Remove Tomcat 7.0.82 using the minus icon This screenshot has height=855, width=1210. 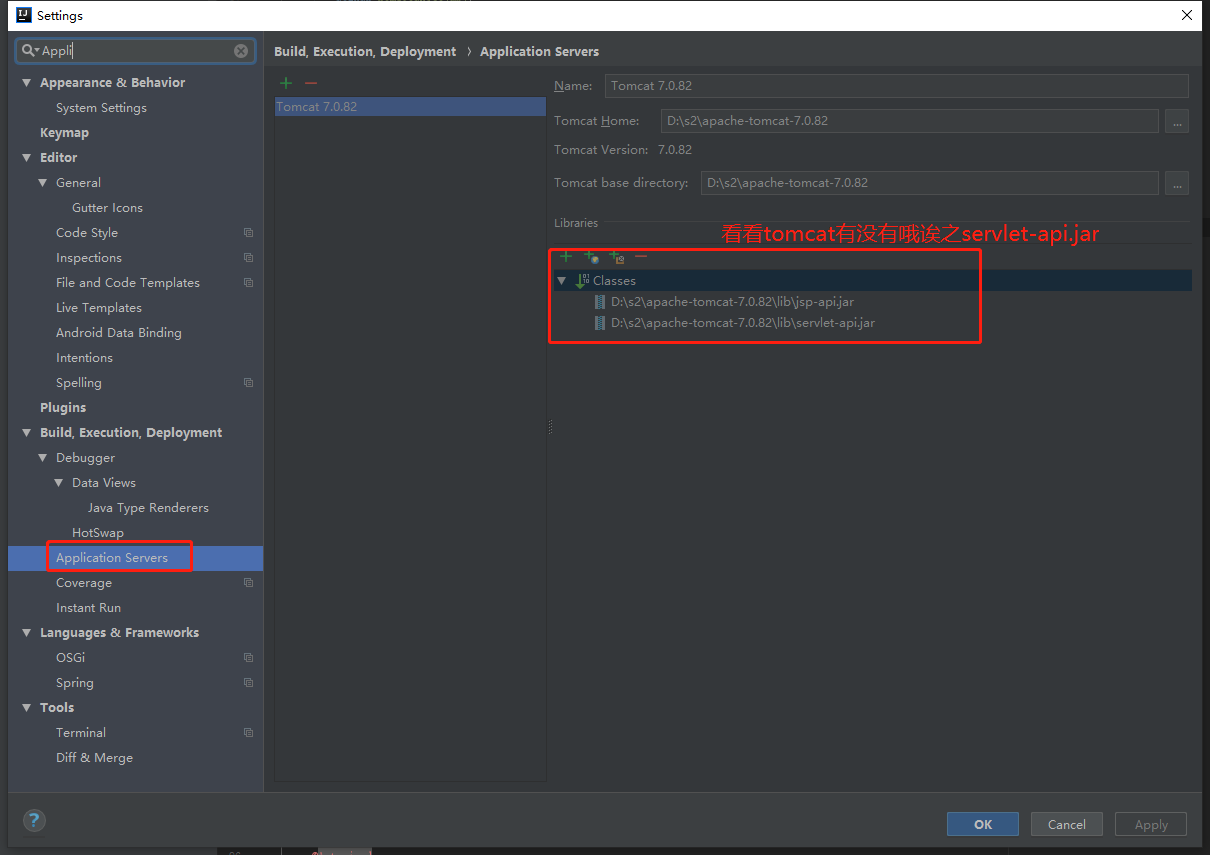pos(310,82)
